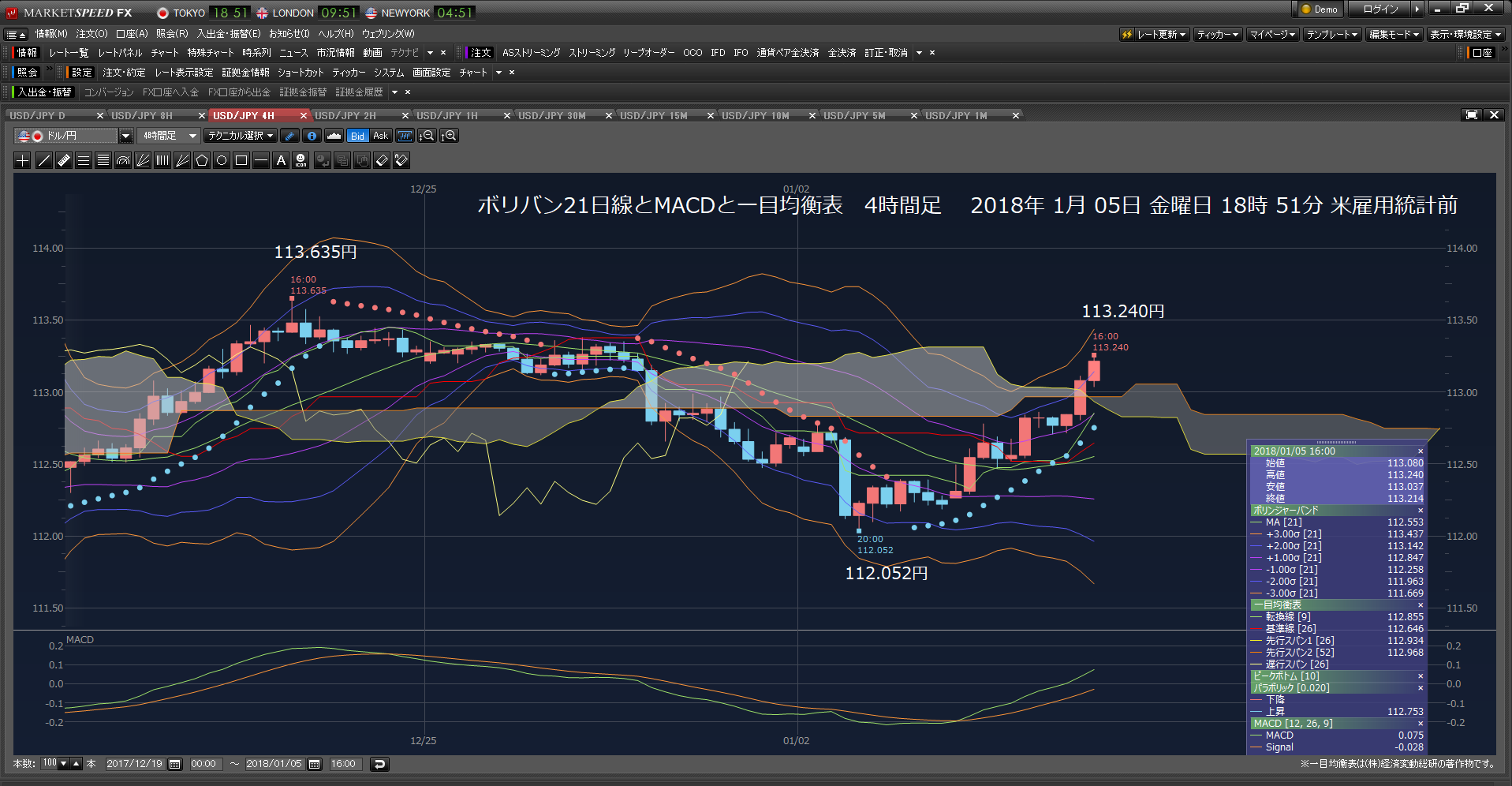Close the 2018/01/05 16:00 price info header
Image resolution: width=1512 pixels, height=786 pixels.
point(1421,451)
